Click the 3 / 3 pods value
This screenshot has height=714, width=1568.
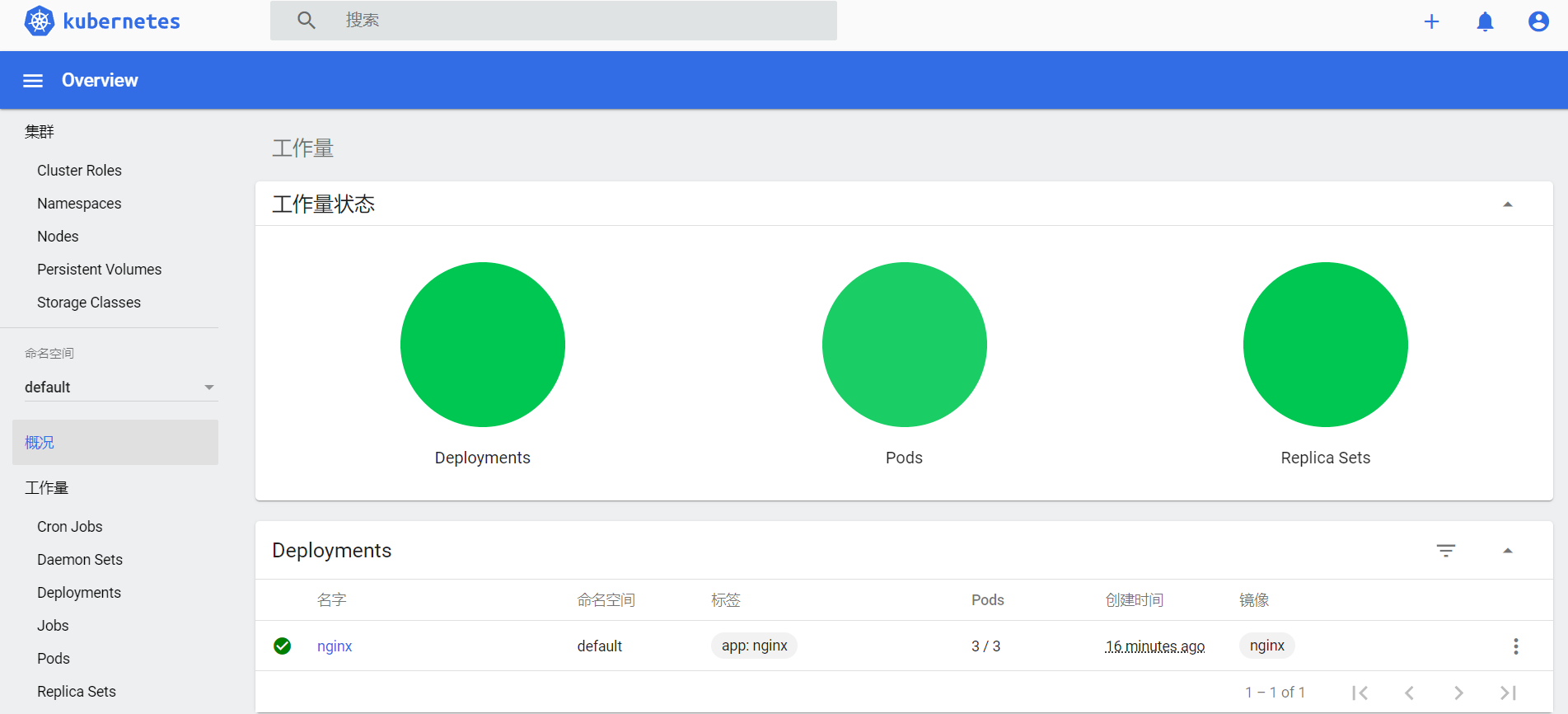pos(986,646)
